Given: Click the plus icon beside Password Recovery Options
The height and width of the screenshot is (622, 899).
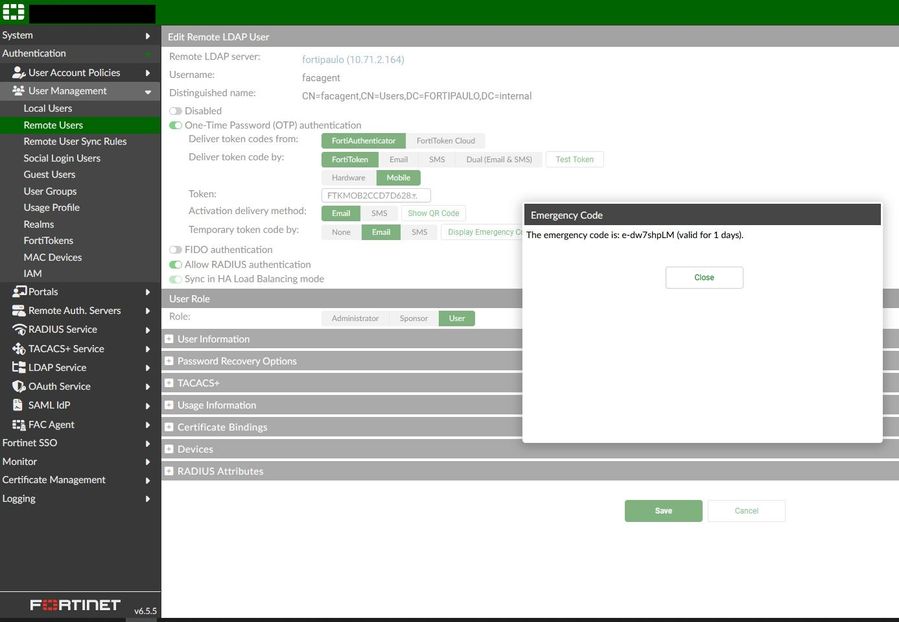Looking at the screenshot, I should (x=169, y=361).
